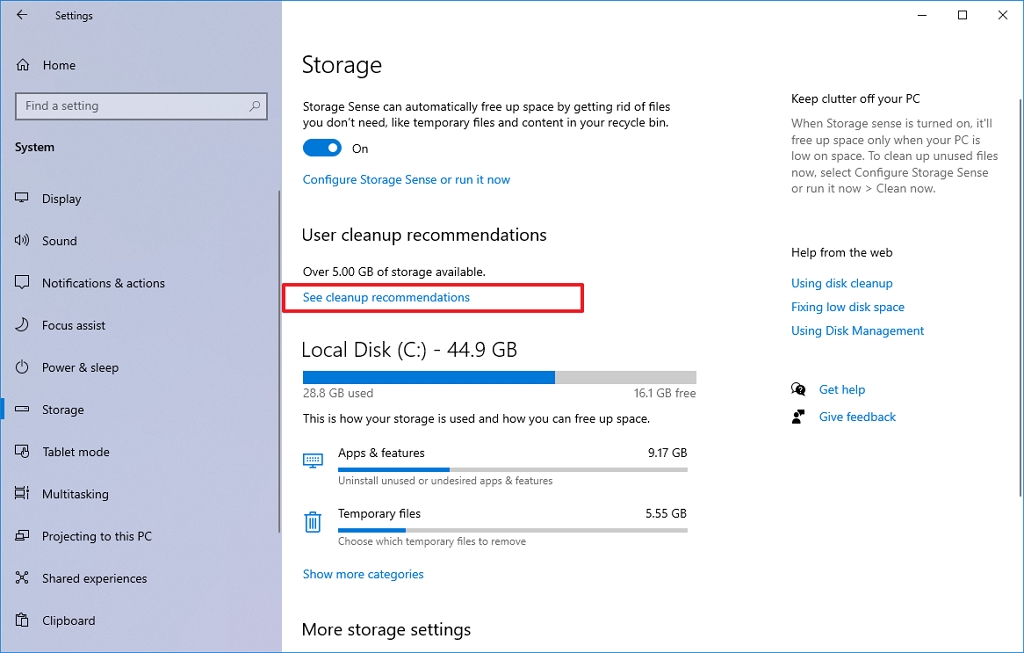The image size is (1024, 653).
Task: Click the Local Disk (C:) heading
Action: (x=409, y=350)
